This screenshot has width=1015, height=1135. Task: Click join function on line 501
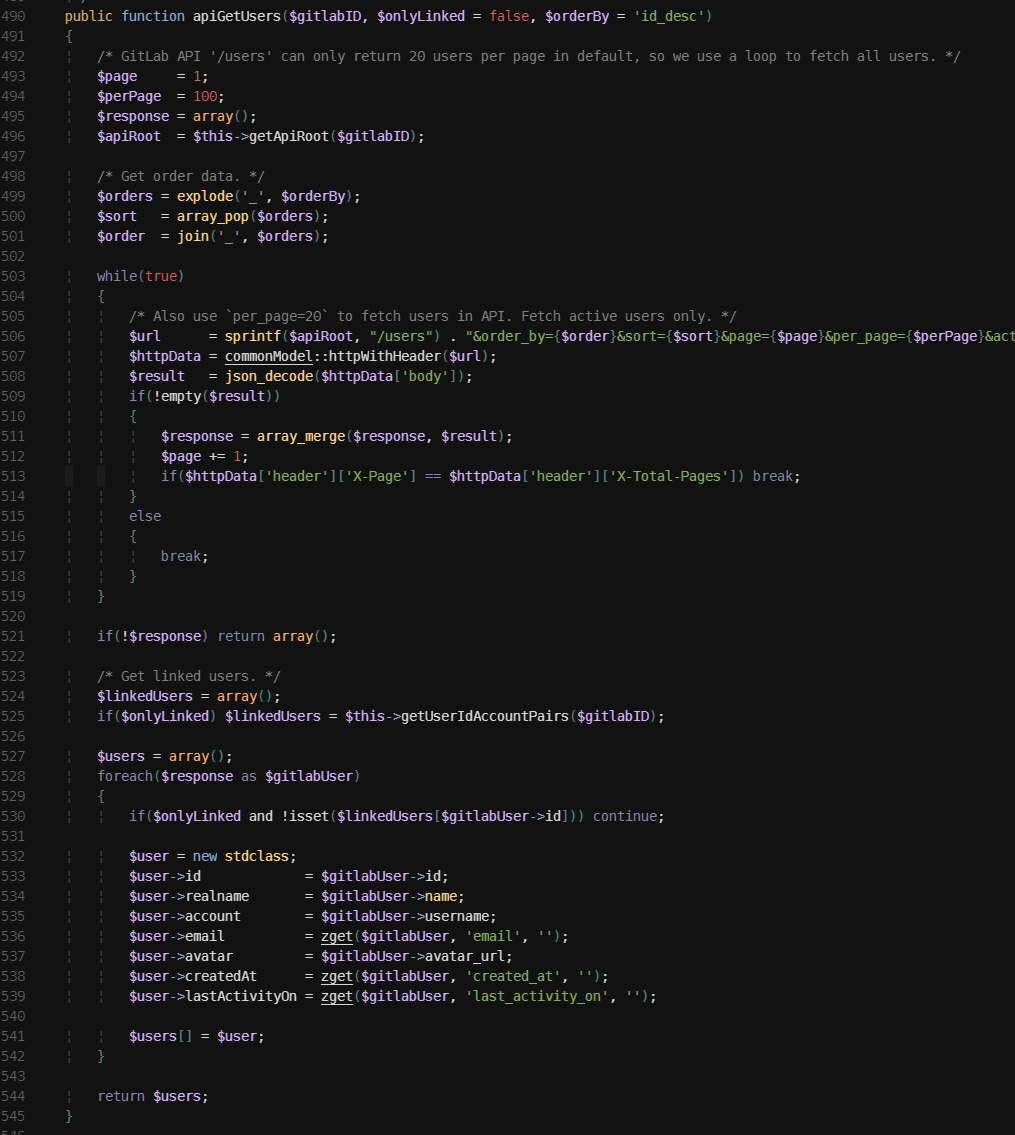coord(193,236)
